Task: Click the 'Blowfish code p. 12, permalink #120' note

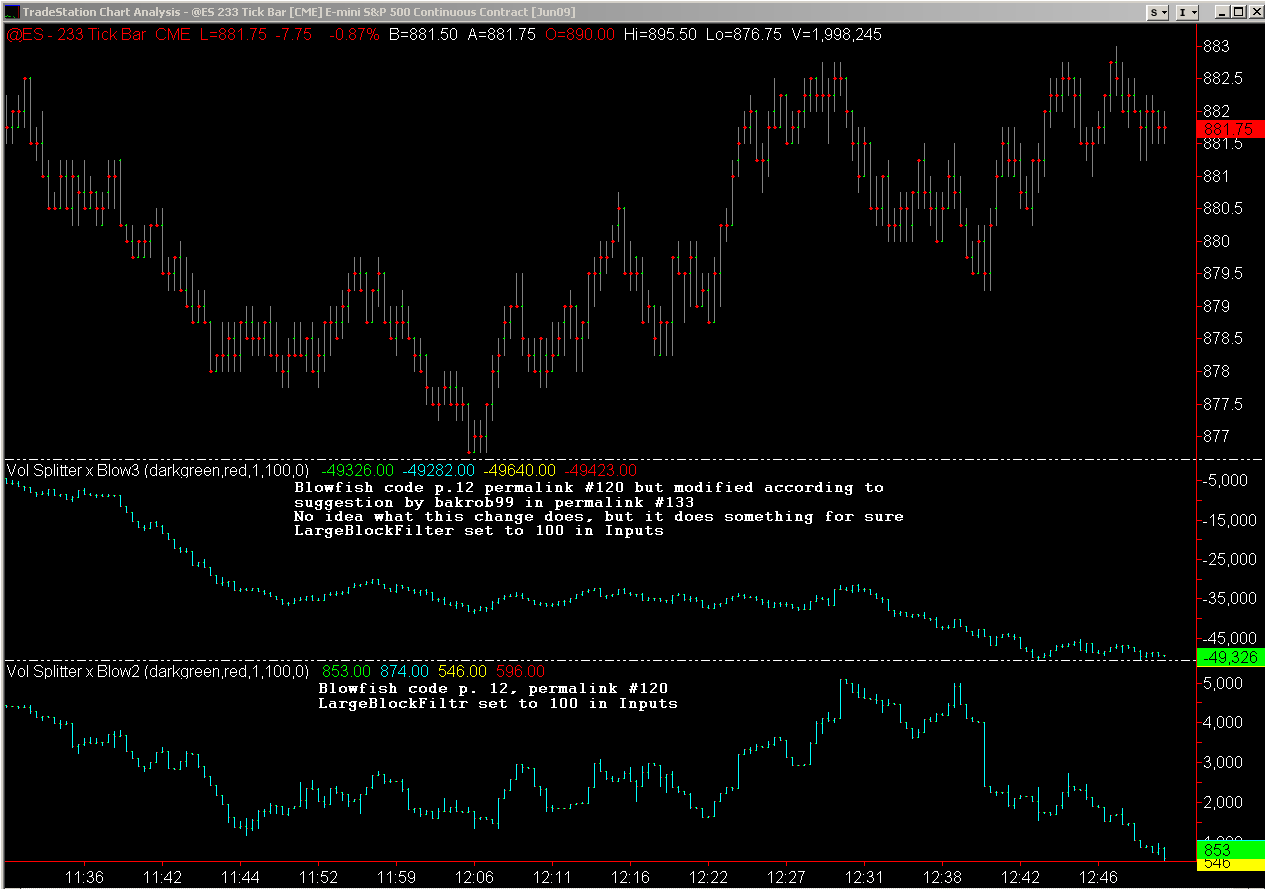Action: click(493, 688)
